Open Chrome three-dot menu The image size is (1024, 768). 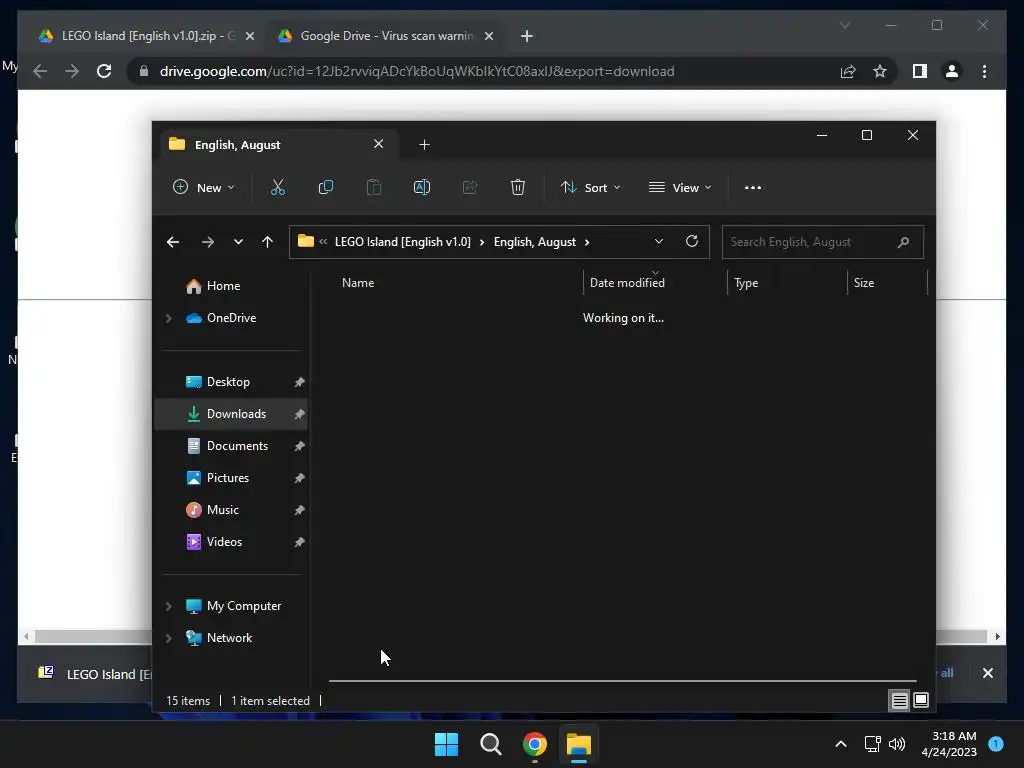pyautogui.click(x=984, y=71)
